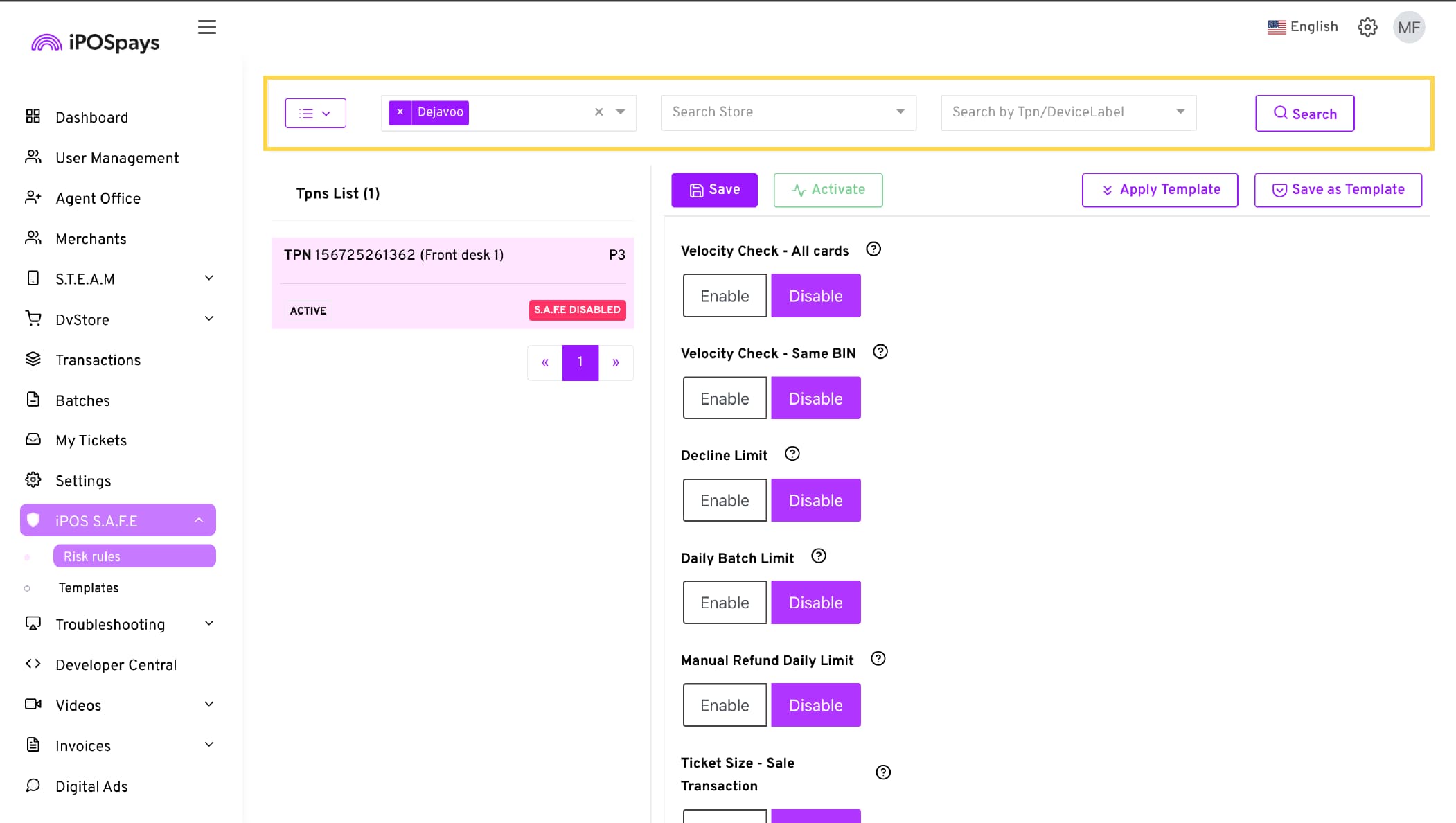Open the Search by Tpn/DeviceLabel dropdown
This screenshot has height=823, width=1456.
(1067, 112)
